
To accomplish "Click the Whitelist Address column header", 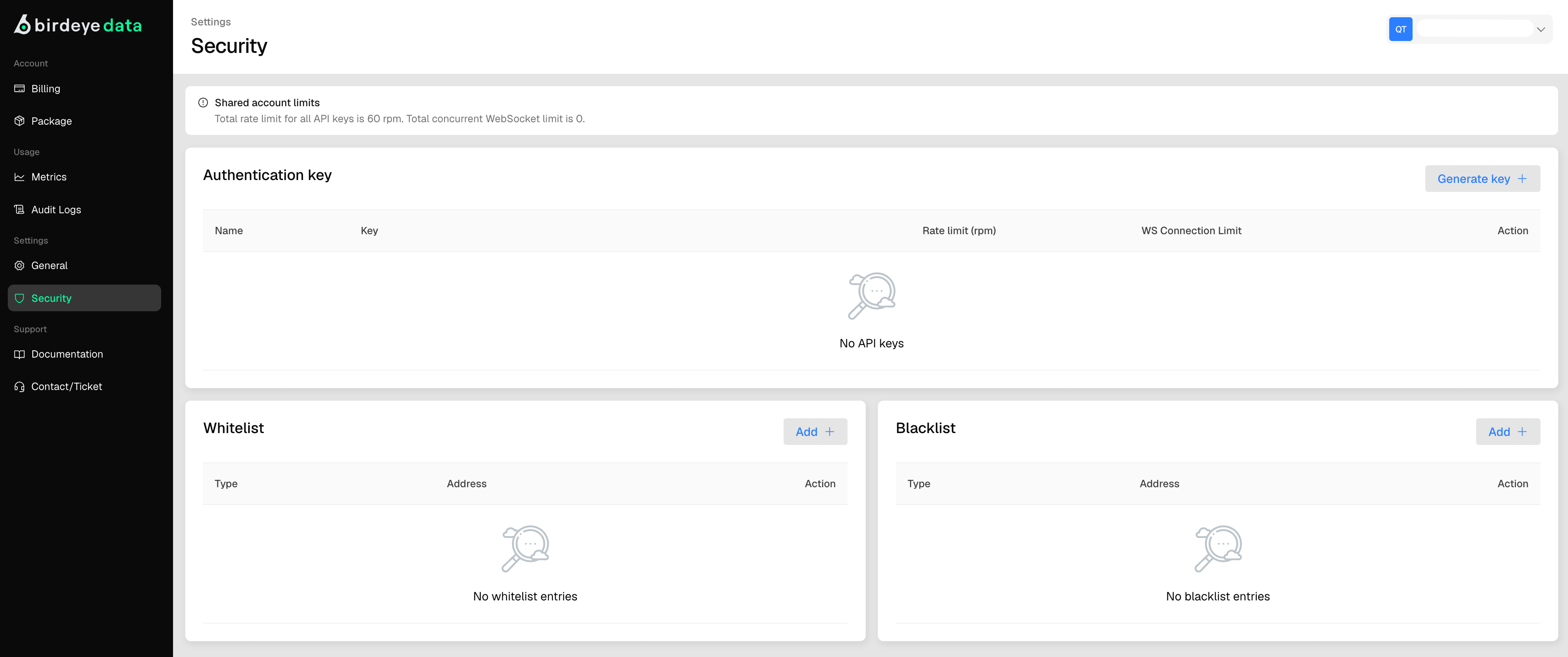I will coord(466,484).
